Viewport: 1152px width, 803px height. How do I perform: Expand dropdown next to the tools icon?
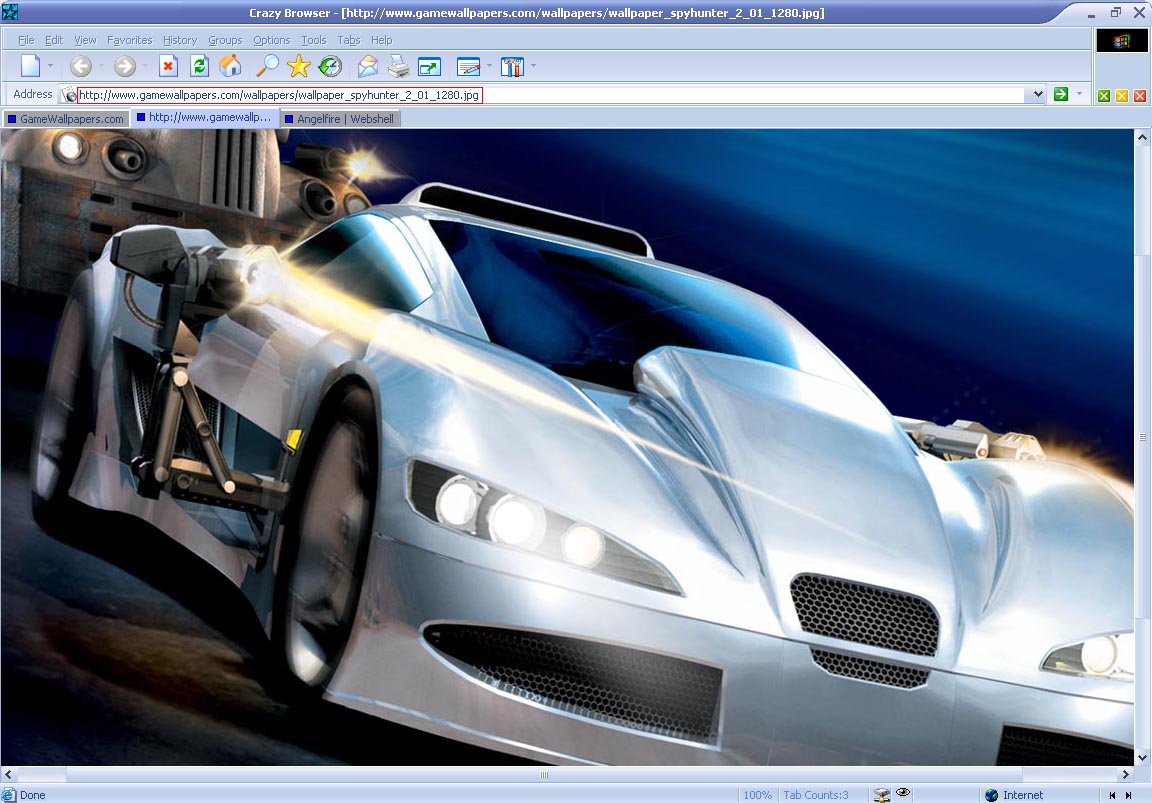tap(533, 67)
